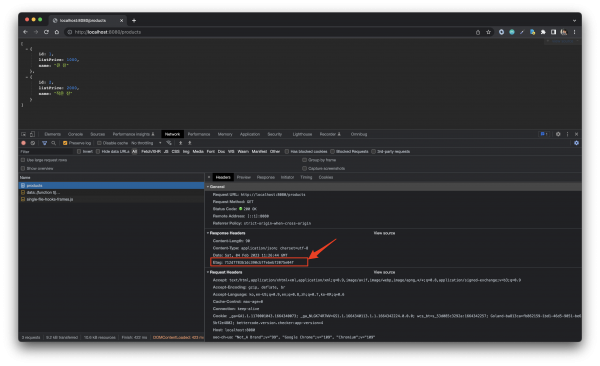Screen dimensions: 600x366
Task: Close the request details pane
Action: pyautogui.click(x=209, y=177)
